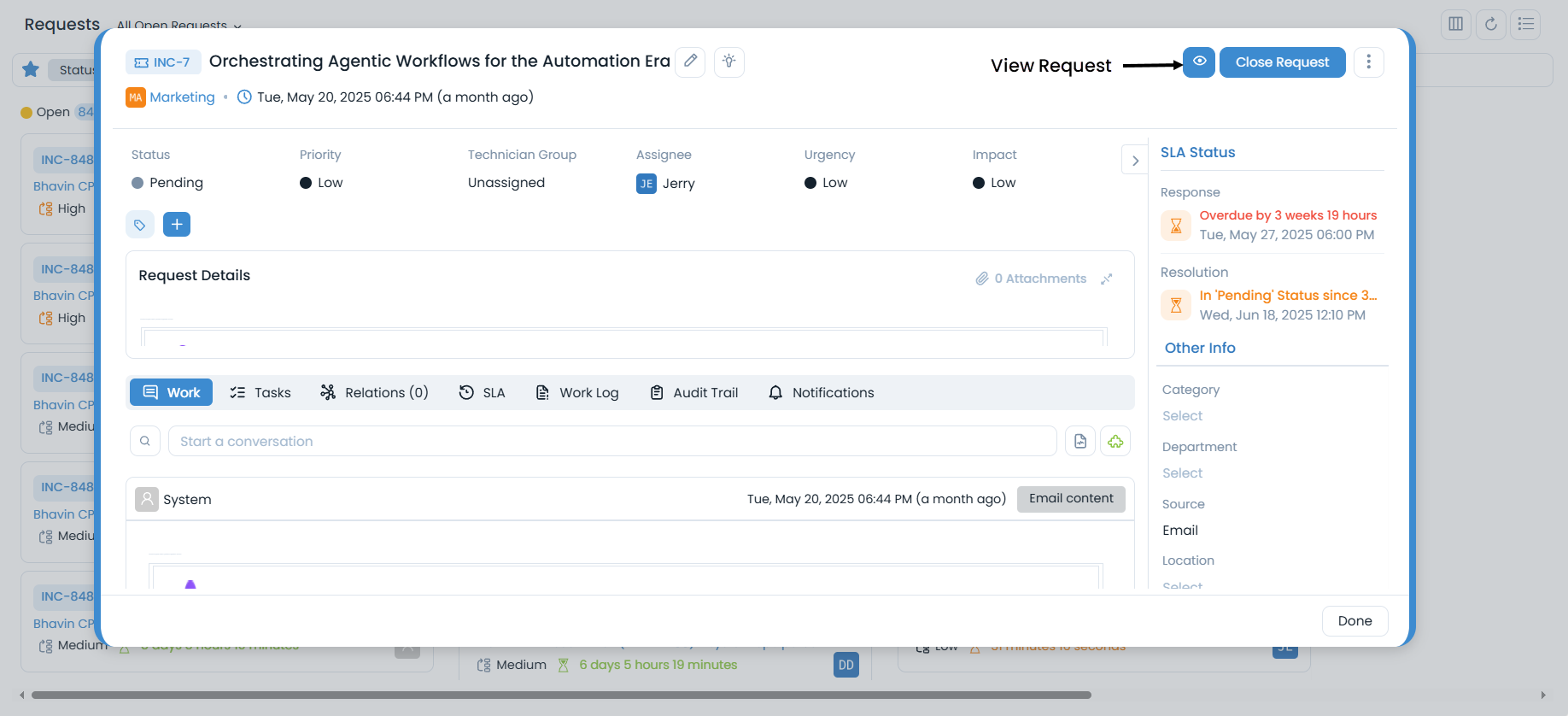Click the horizontal scrollbar at the bottom
This screenshot has height=716, width=1568.
point(561,695)
